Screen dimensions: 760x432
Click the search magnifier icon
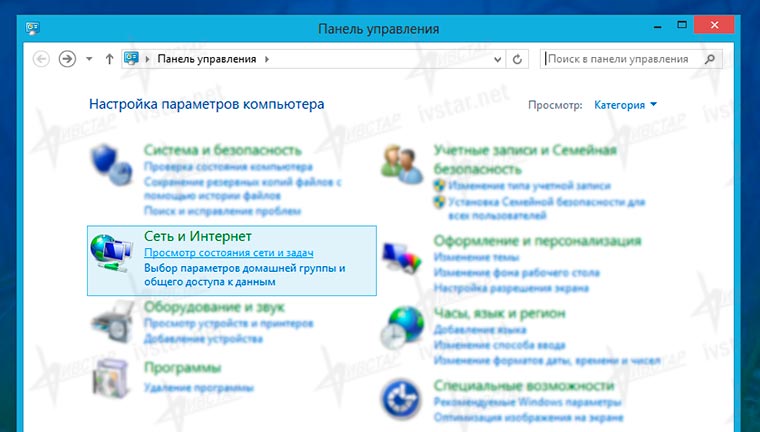[x=710, y=59]
